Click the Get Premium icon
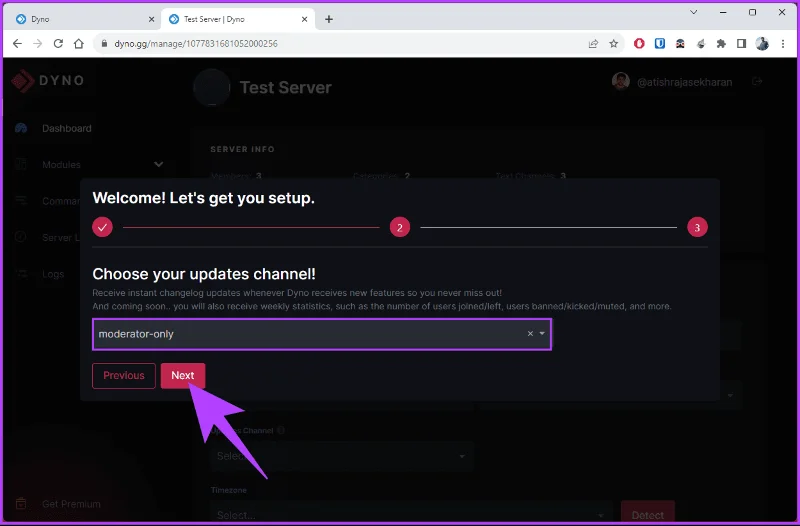Screen dimensions: 800x526 click(x=21, y=504)
